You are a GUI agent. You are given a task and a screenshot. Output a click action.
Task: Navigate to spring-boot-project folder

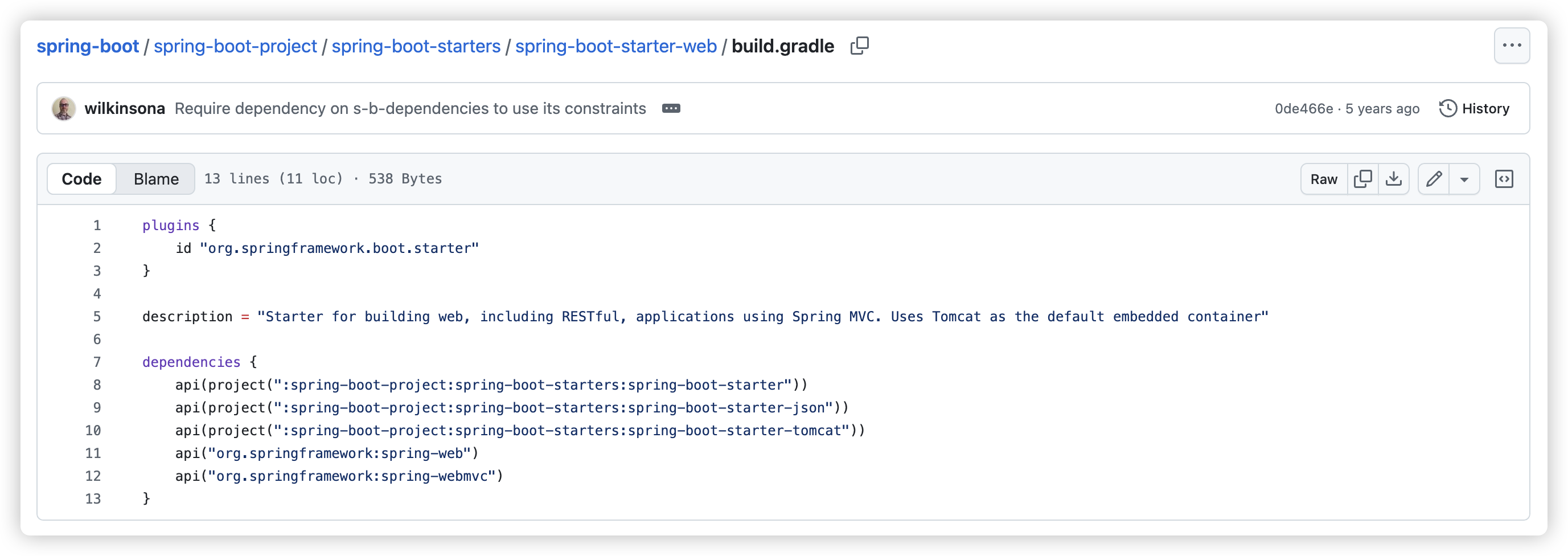coord(235,46)
